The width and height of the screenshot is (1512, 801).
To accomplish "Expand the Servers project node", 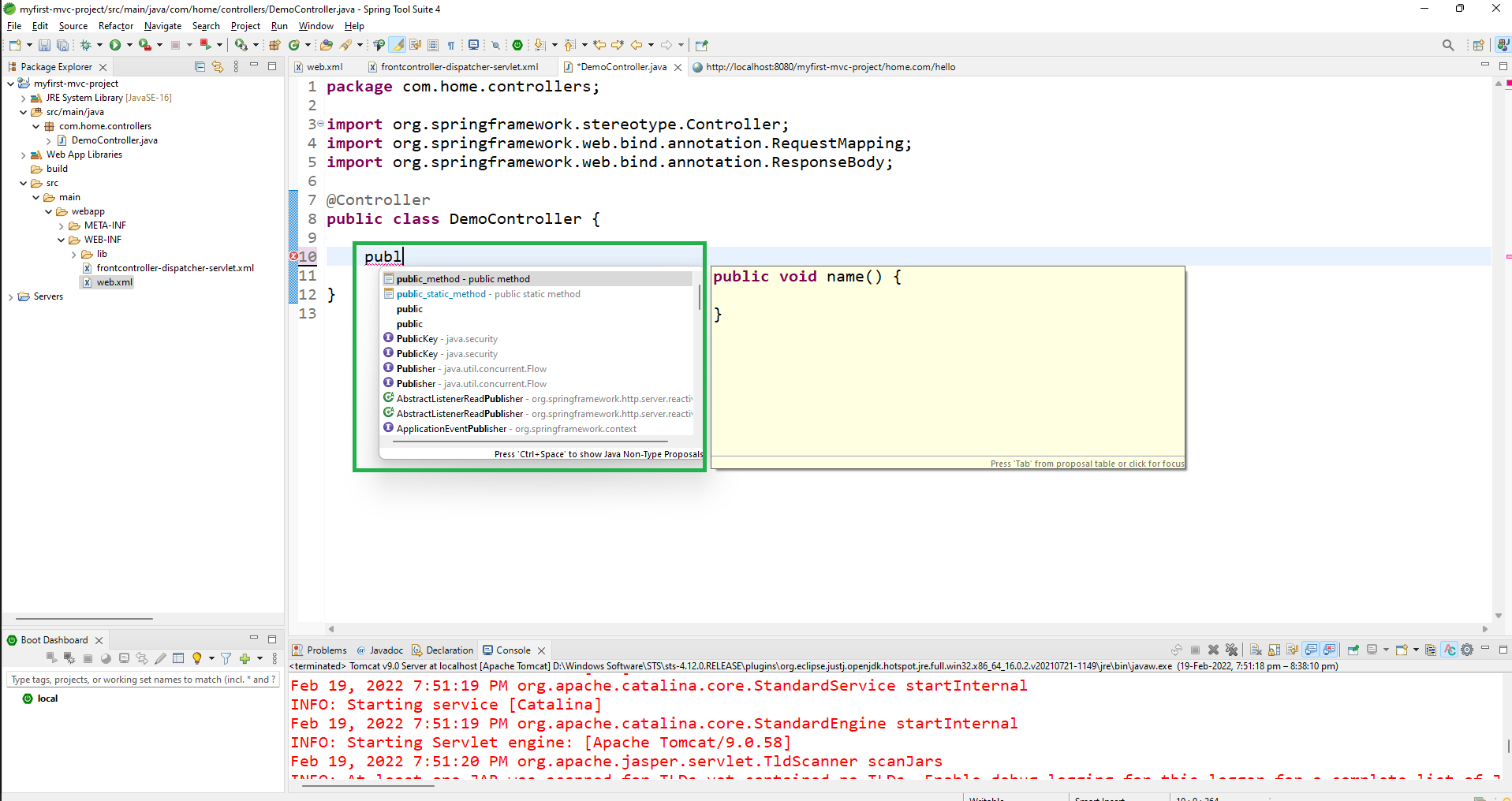I will 10,297.
